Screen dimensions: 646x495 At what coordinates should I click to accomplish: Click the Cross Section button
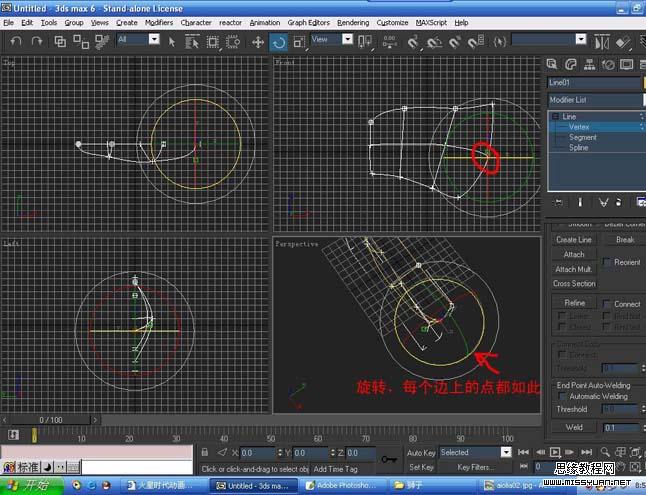coord(574,284)
